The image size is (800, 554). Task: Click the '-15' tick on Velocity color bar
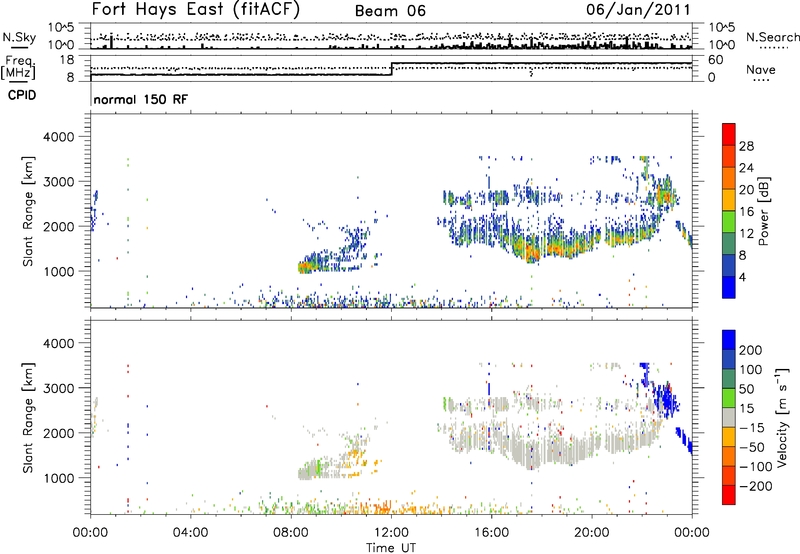[x=752, y=428]
